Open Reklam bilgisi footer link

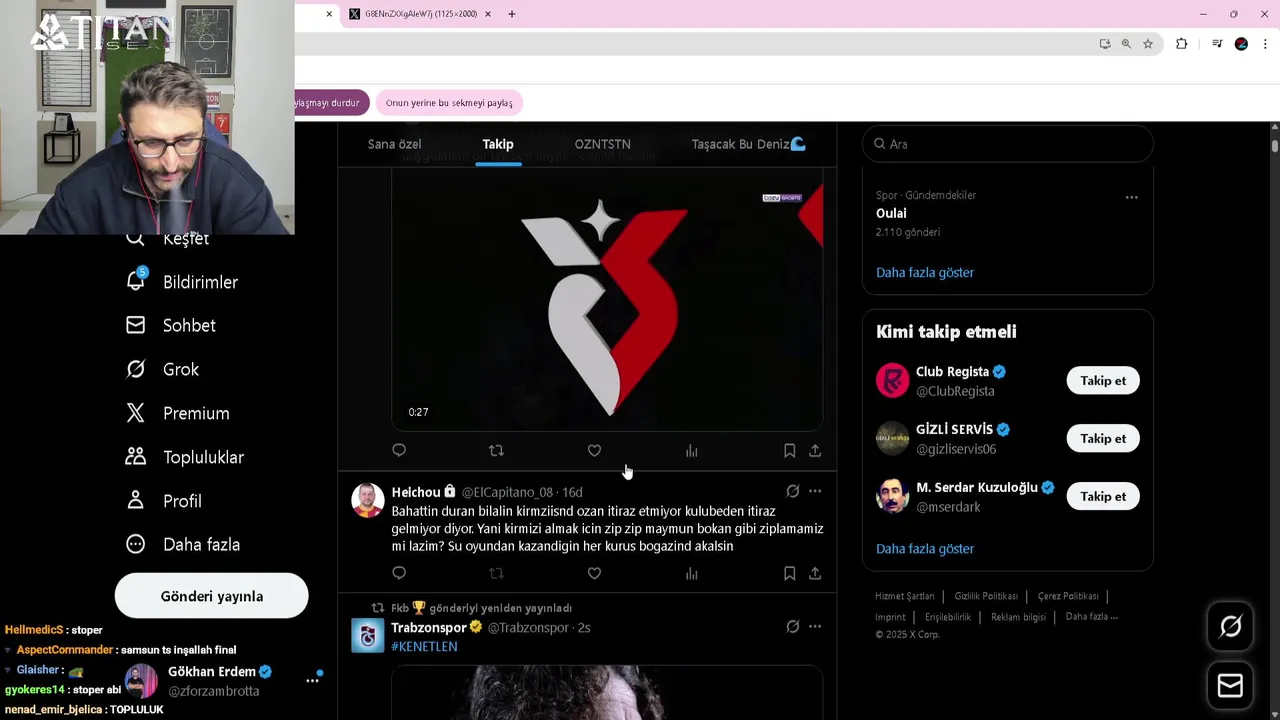[1018, 617]
